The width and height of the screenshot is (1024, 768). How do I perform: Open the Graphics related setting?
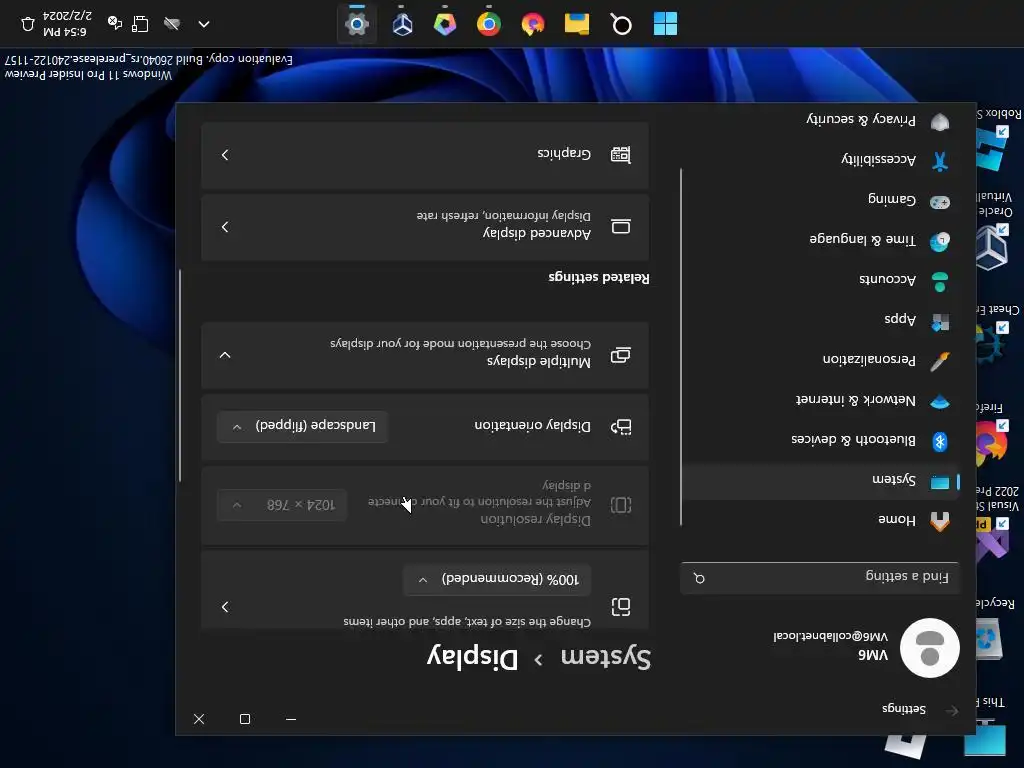(425, 155)
